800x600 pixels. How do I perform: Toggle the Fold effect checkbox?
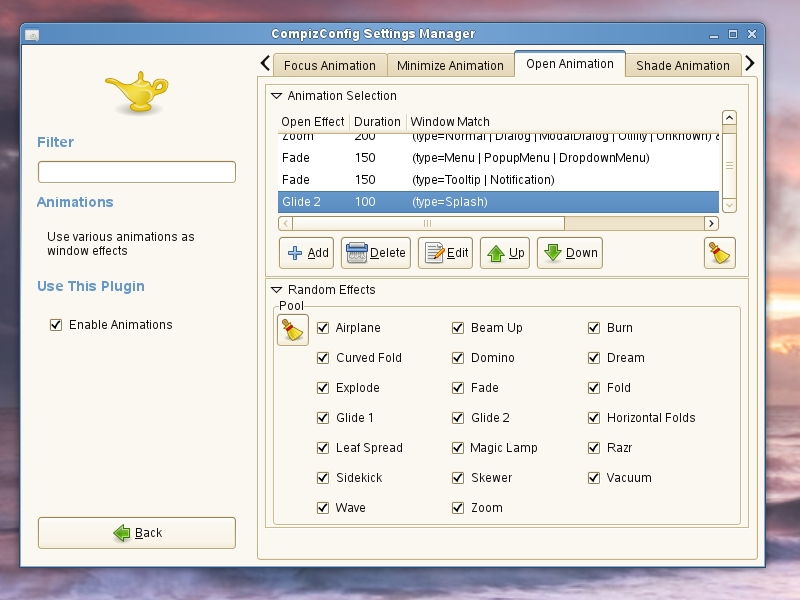594,388
